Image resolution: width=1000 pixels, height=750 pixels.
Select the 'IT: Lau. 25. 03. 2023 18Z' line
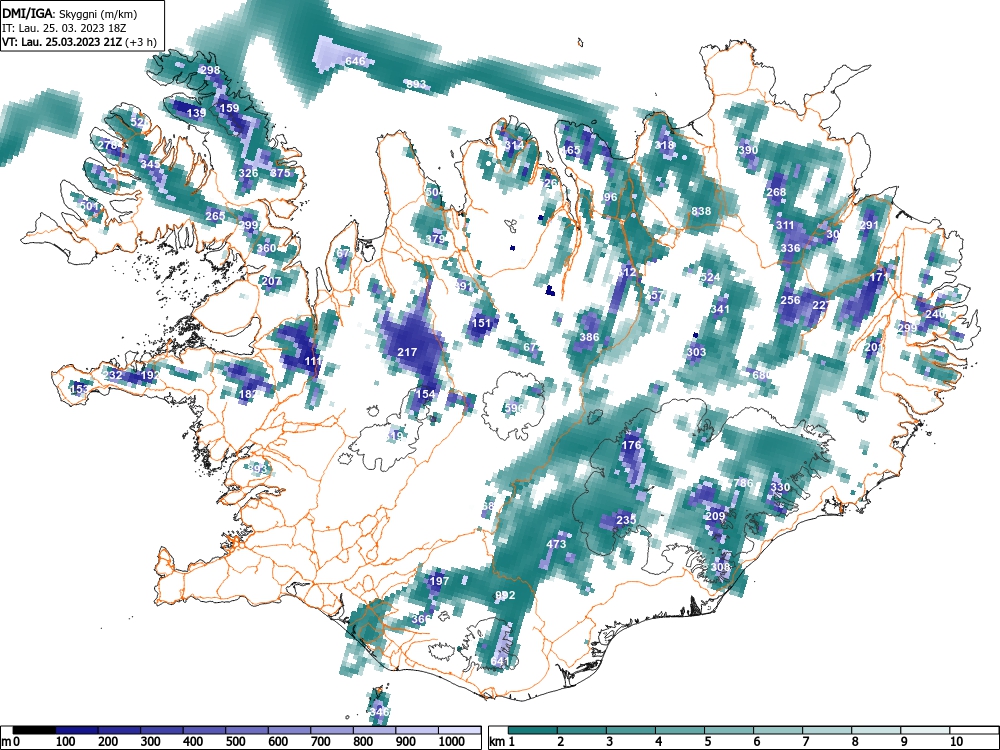(64, 28)
